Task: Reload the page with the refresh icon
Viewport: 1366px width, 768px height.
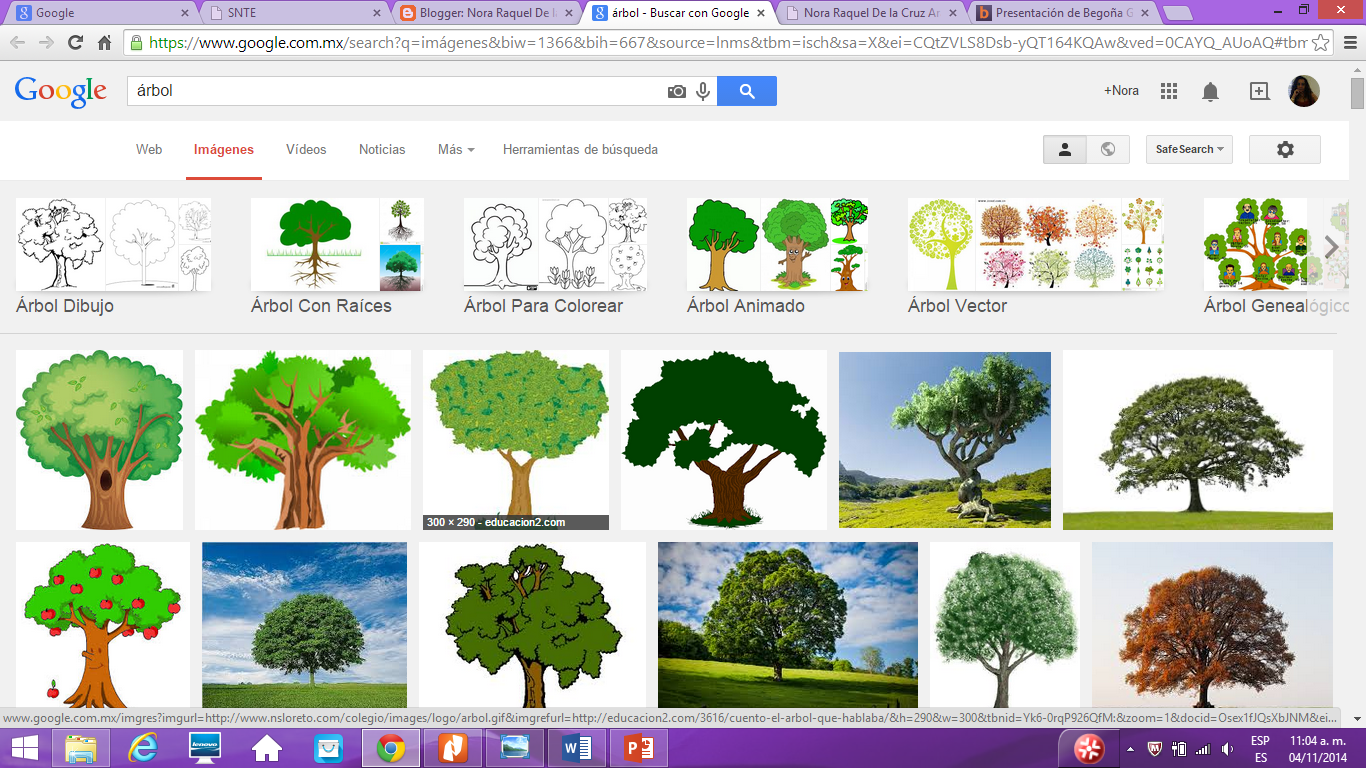Action: (75, 43)
